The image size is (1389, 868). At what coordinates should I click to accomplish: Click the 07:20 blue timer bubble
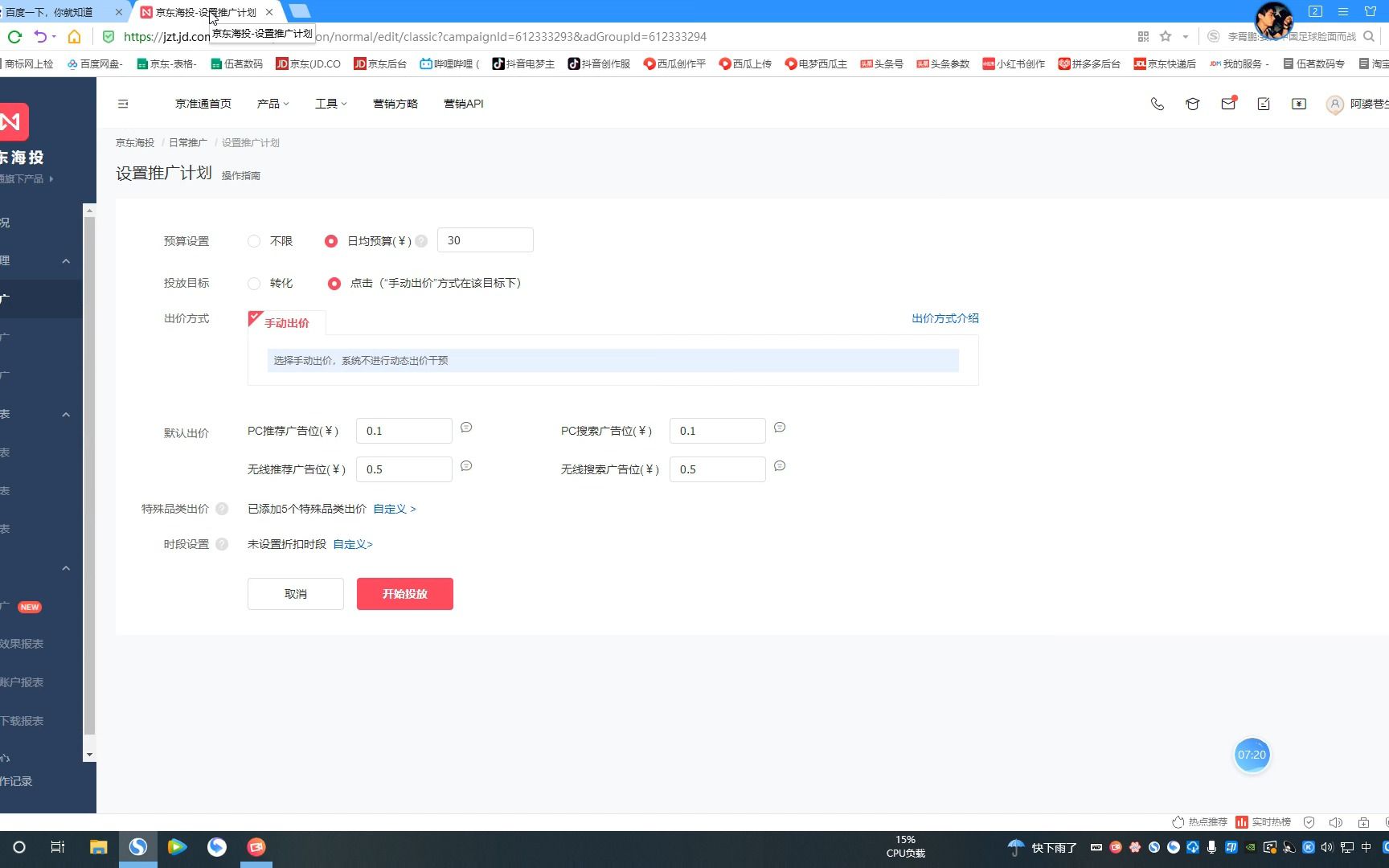[1252, 755]
